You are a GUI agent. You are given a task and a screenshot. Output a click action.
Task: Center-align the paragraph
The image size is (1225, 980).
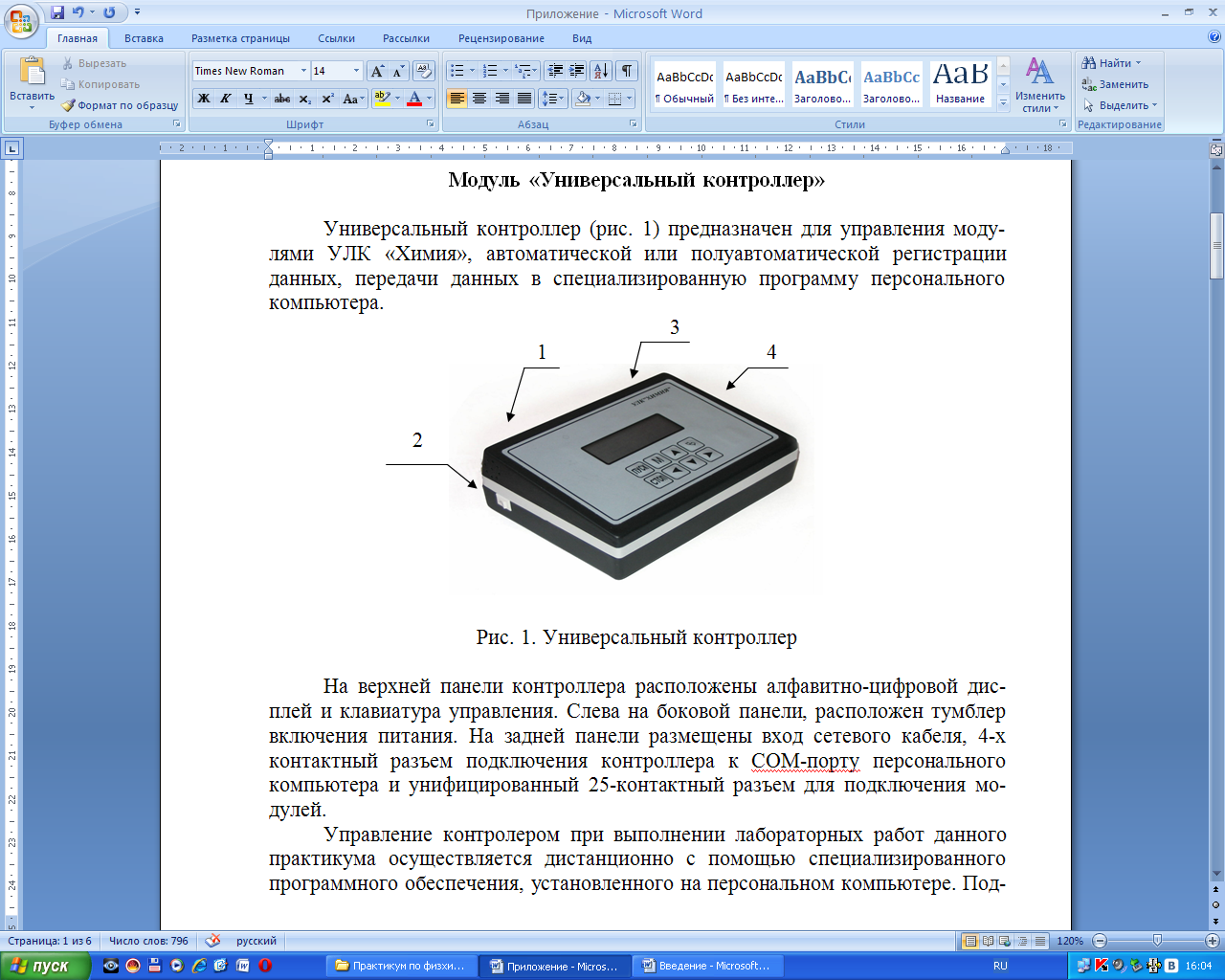(479, 99)
